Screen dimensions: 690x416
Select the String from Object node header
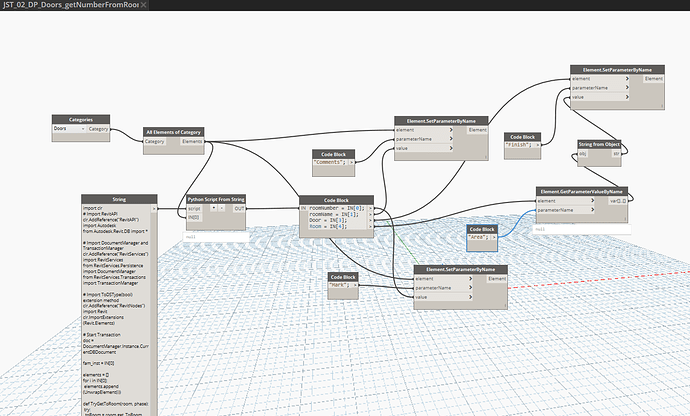[599, 146]
